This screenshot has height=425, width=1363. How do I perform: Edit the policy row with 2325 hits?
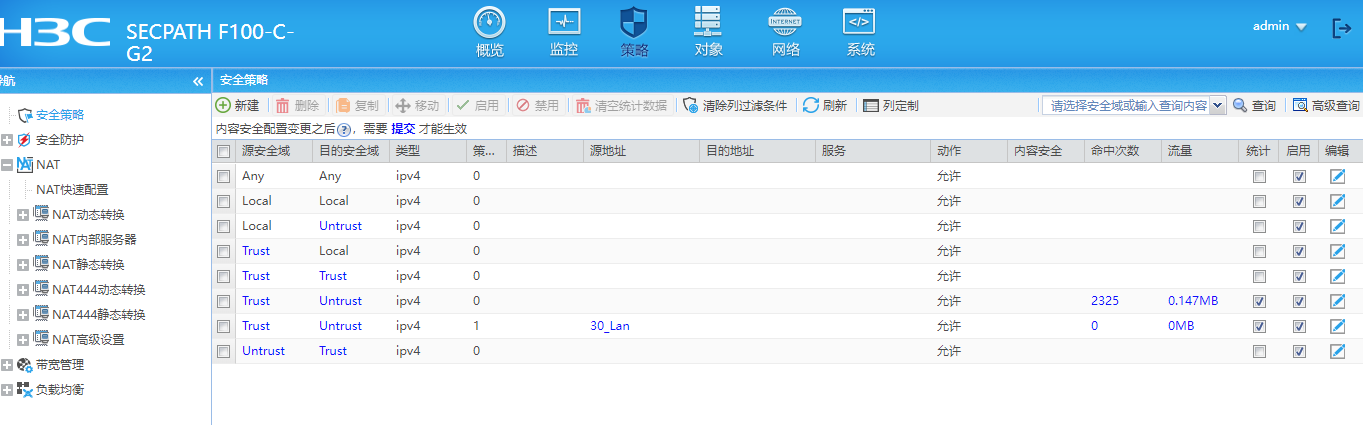[1338, 301]
